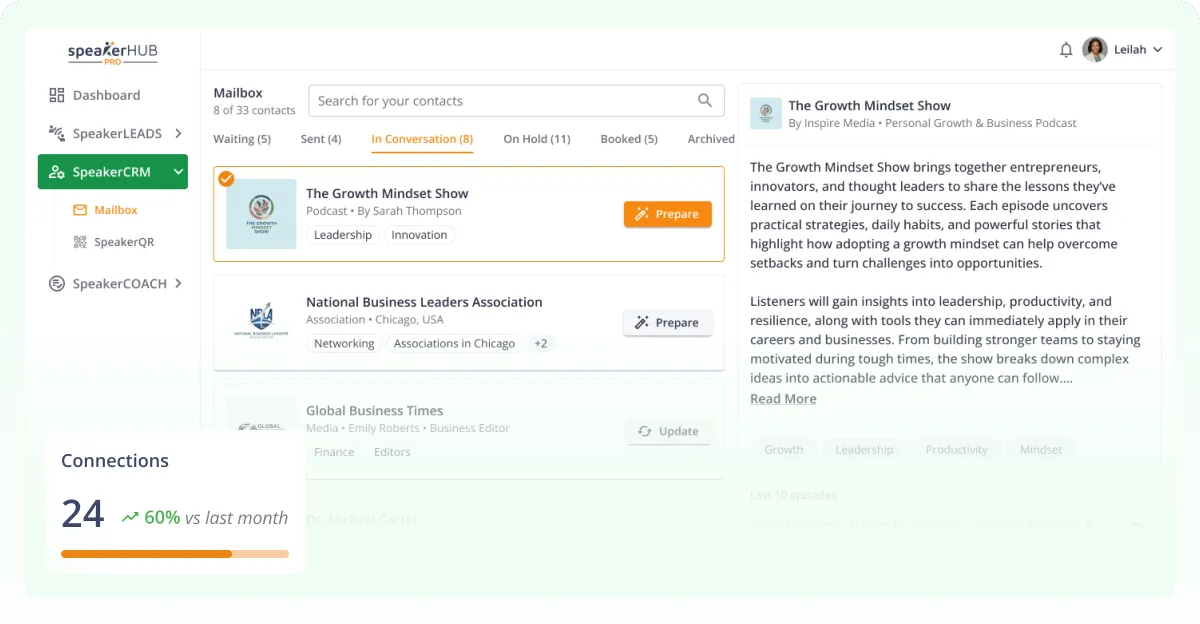Click the Finance tag
This screenshot has height=624, width=1200.
[x=334, y=452]
